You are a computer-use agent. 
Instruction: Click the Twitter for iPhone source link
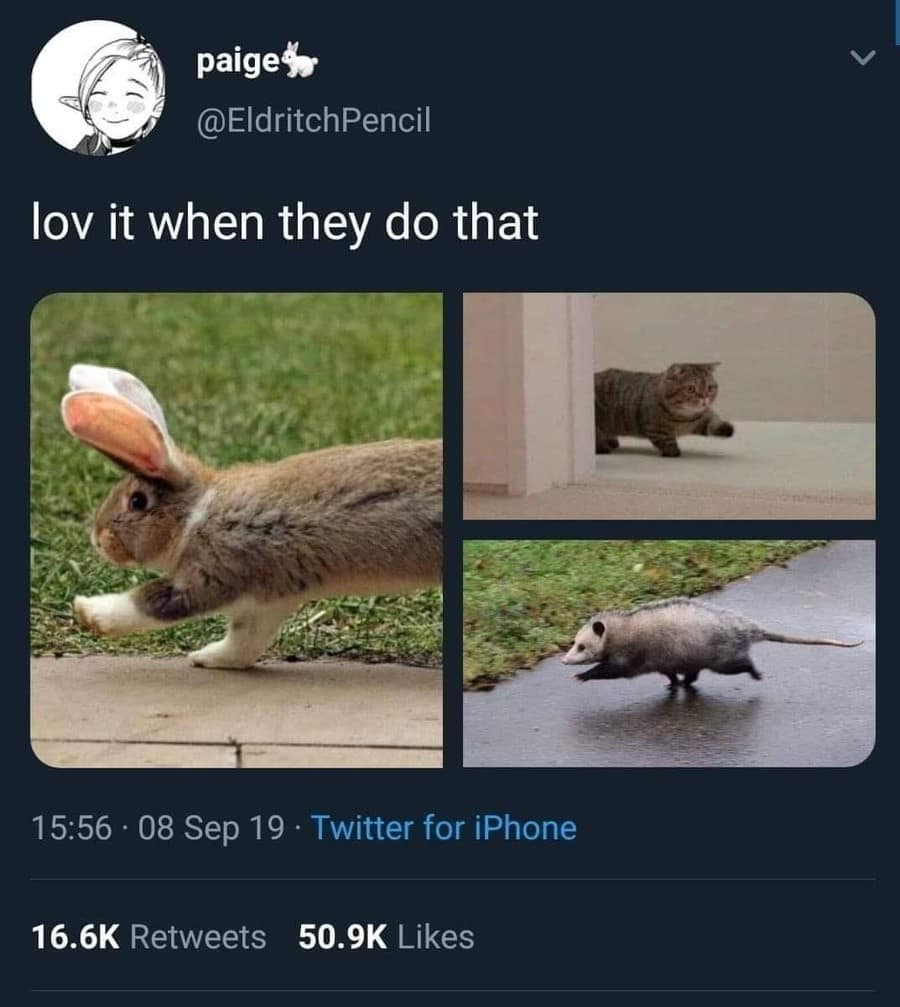[444, 828]
